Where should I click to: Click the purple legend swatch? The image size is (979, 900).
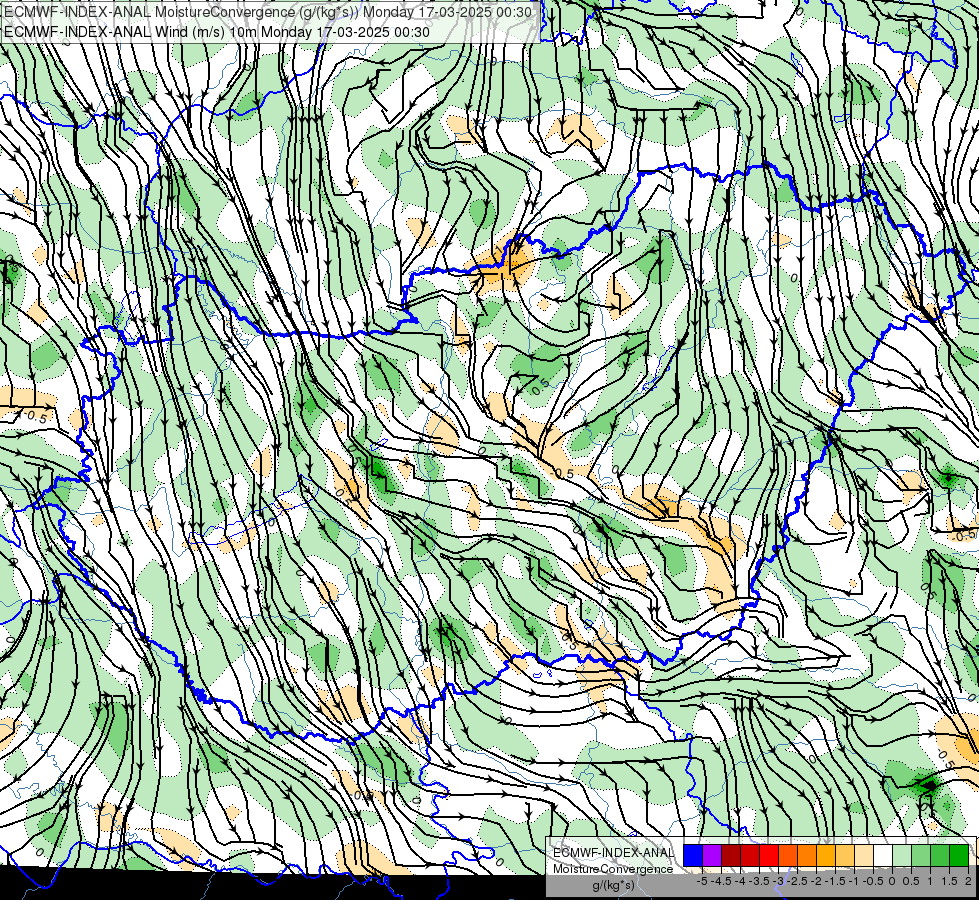coord(712,855)
